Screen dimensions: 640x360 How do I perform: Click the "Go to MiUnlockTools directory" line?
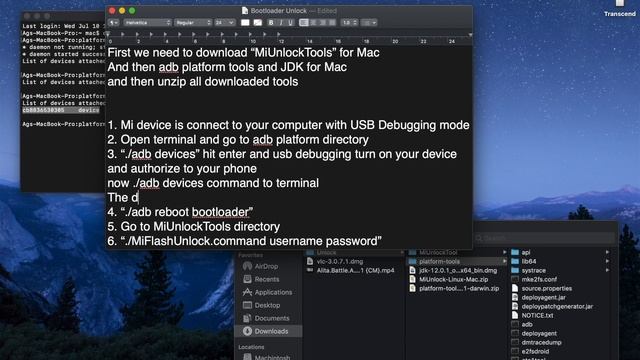coord(193,227)
